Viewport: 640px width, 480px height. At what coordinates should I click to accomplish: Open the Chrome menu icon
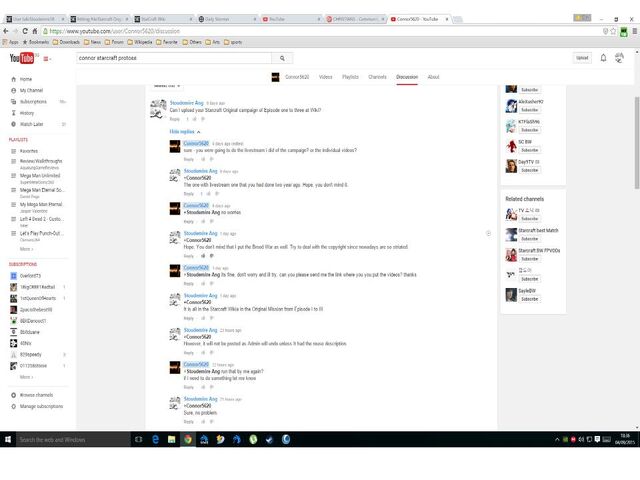click(635, 31)
